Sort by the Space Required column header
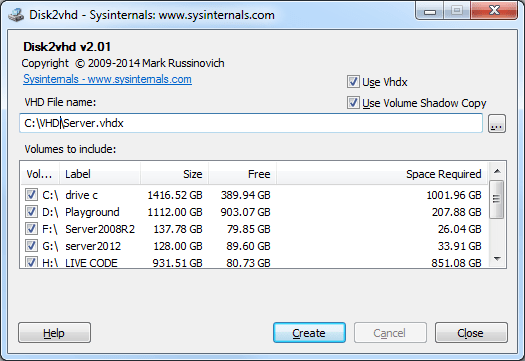Image resolution: width=525 pixels, height=361 pixels. (x=382, y=174)
